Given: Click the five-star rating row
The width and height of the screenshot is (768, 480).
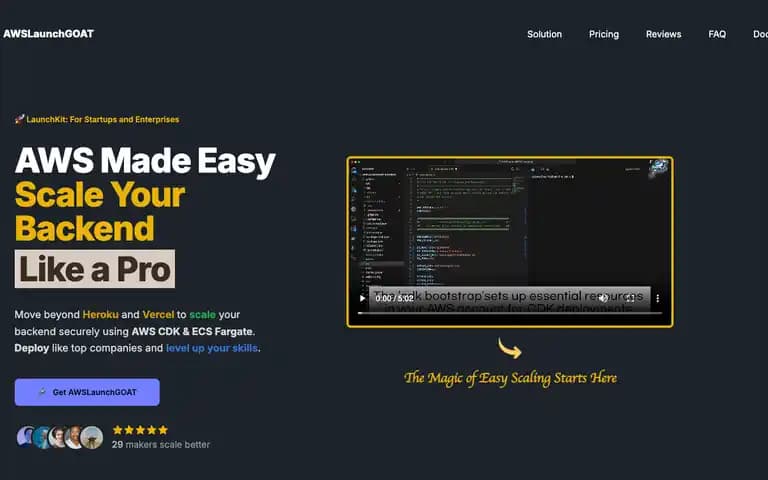Looking at the screenshot, I should (140, 430).
